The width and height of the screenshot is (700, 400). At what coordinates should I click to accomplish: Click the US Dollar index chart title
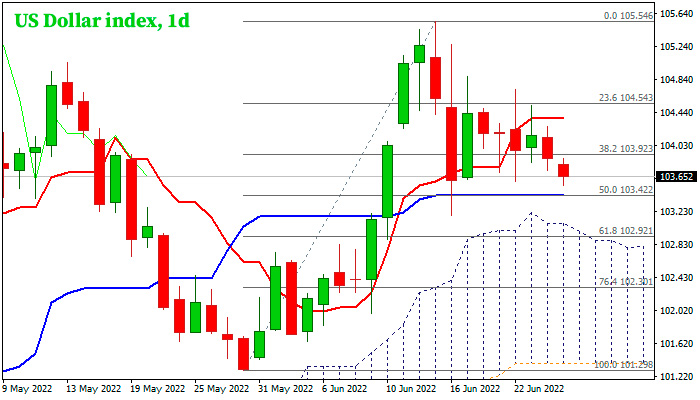(98, 20)
